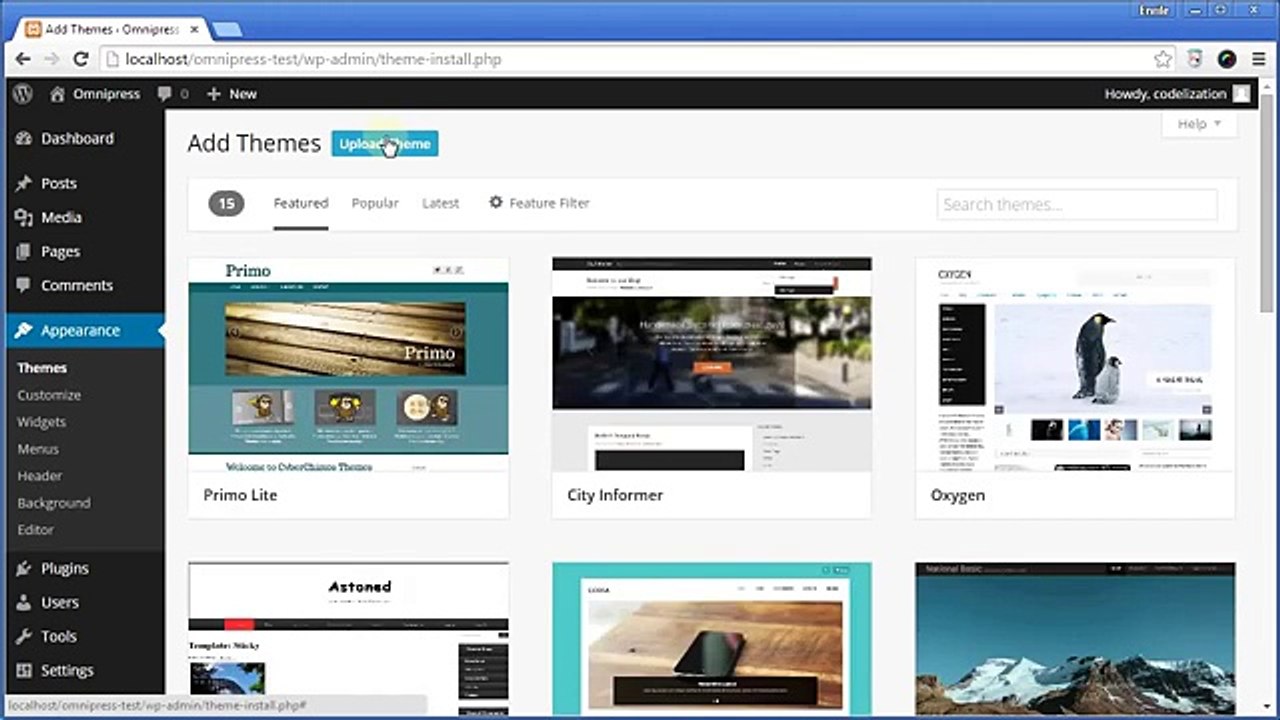1280x720 pixels.
Task: Switch to the Popular tab
Action: 375,203
